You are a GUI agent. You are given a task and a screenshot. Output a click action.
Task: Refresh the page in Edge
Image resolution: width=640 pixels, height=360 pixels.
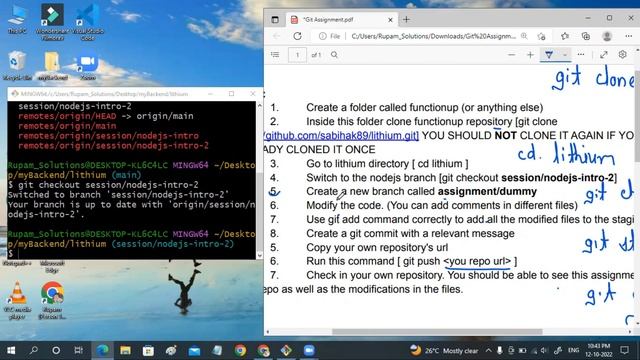click(298, 36)
